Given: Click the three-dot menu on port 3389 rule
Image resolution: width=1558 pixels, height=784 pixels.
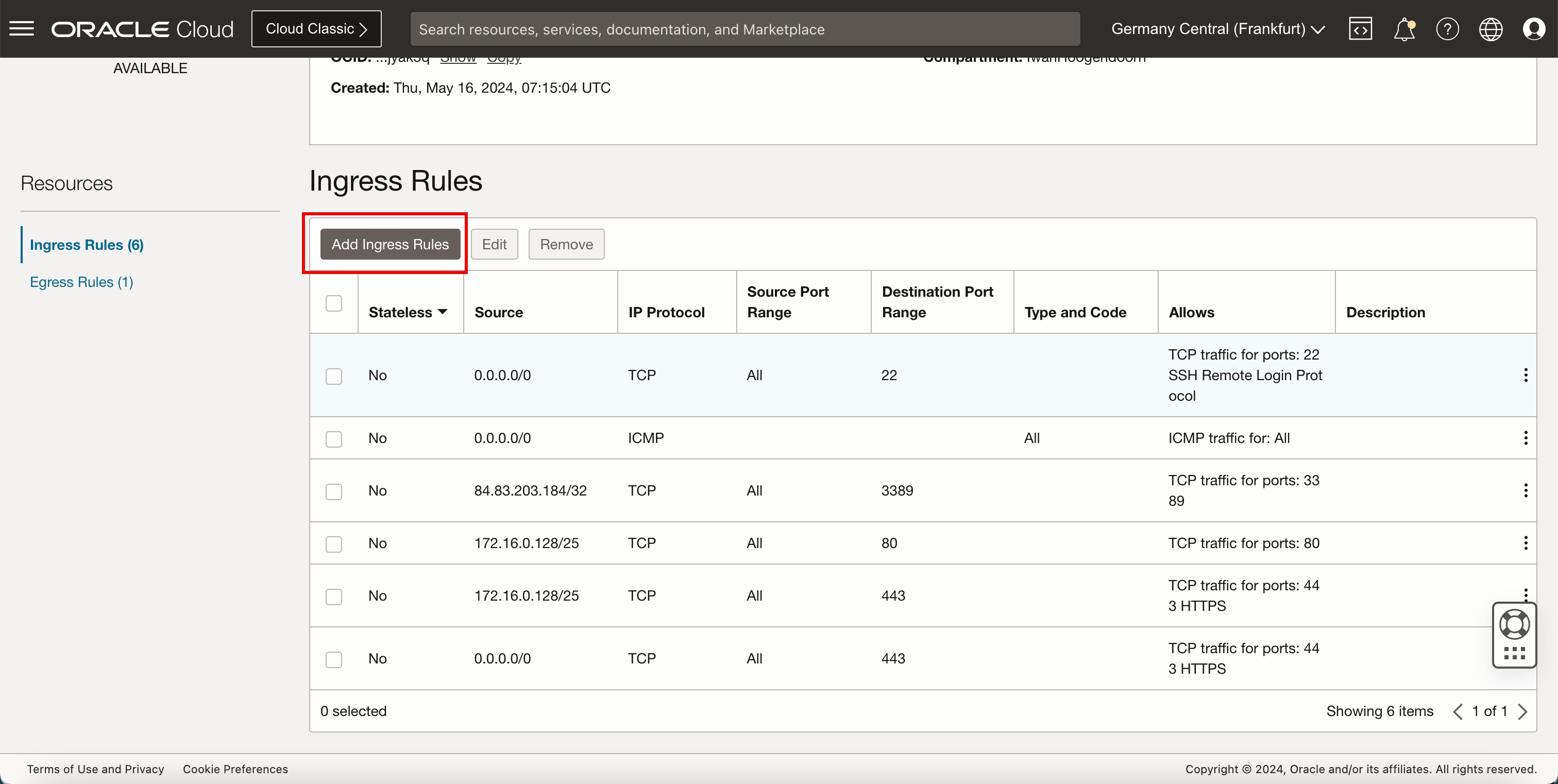Looking at the screenshot, I should (1525, 491).
